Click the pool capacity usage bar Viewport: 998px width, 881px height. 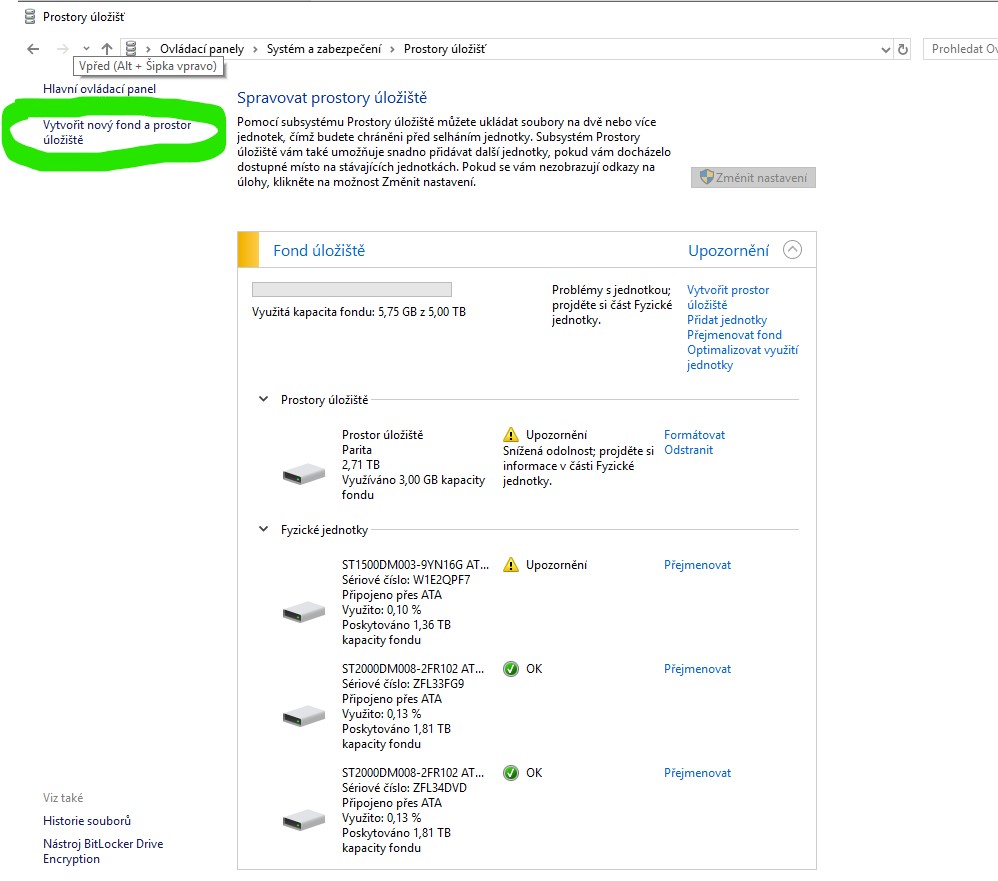[352, 290]
